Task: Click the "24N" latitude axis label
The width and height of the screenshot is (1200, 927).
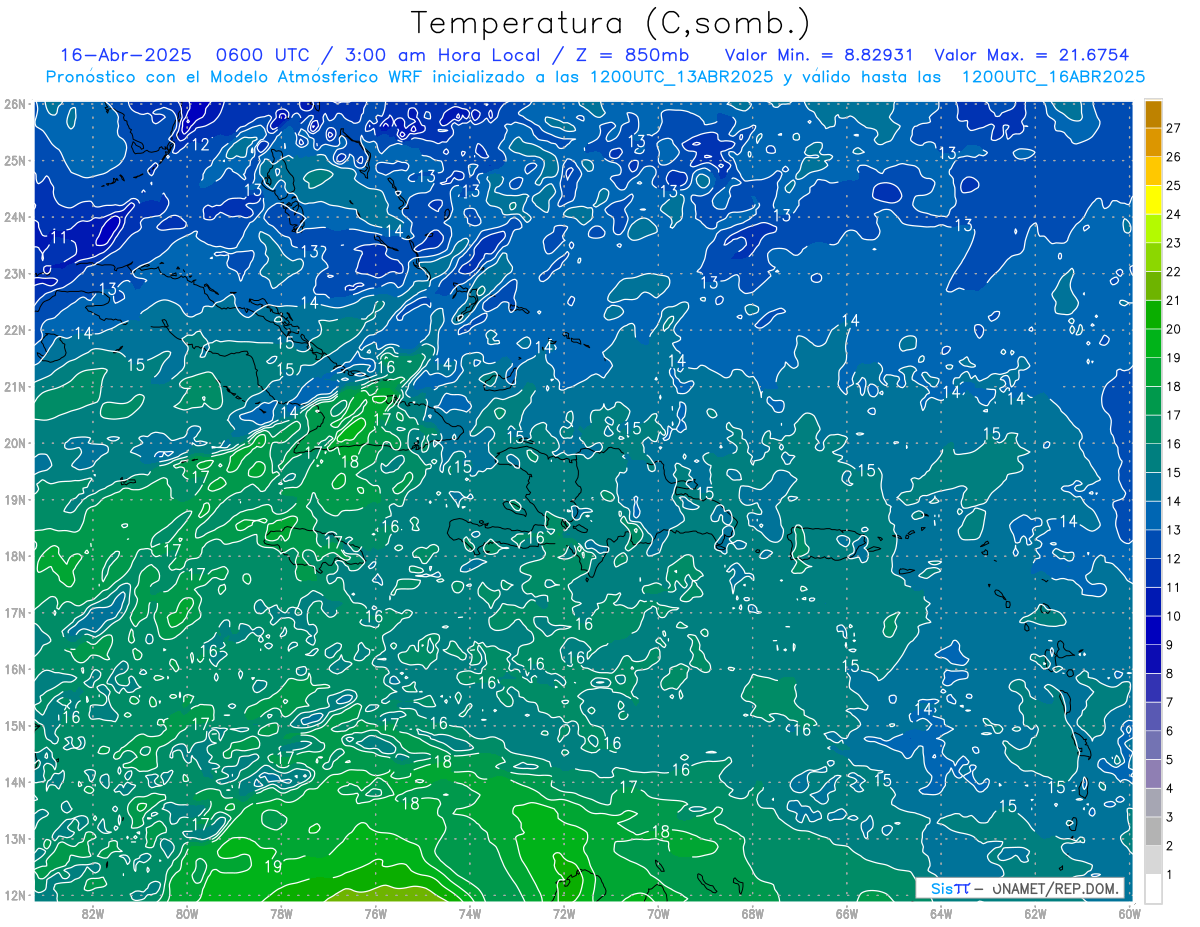Action: click(15, 217)
